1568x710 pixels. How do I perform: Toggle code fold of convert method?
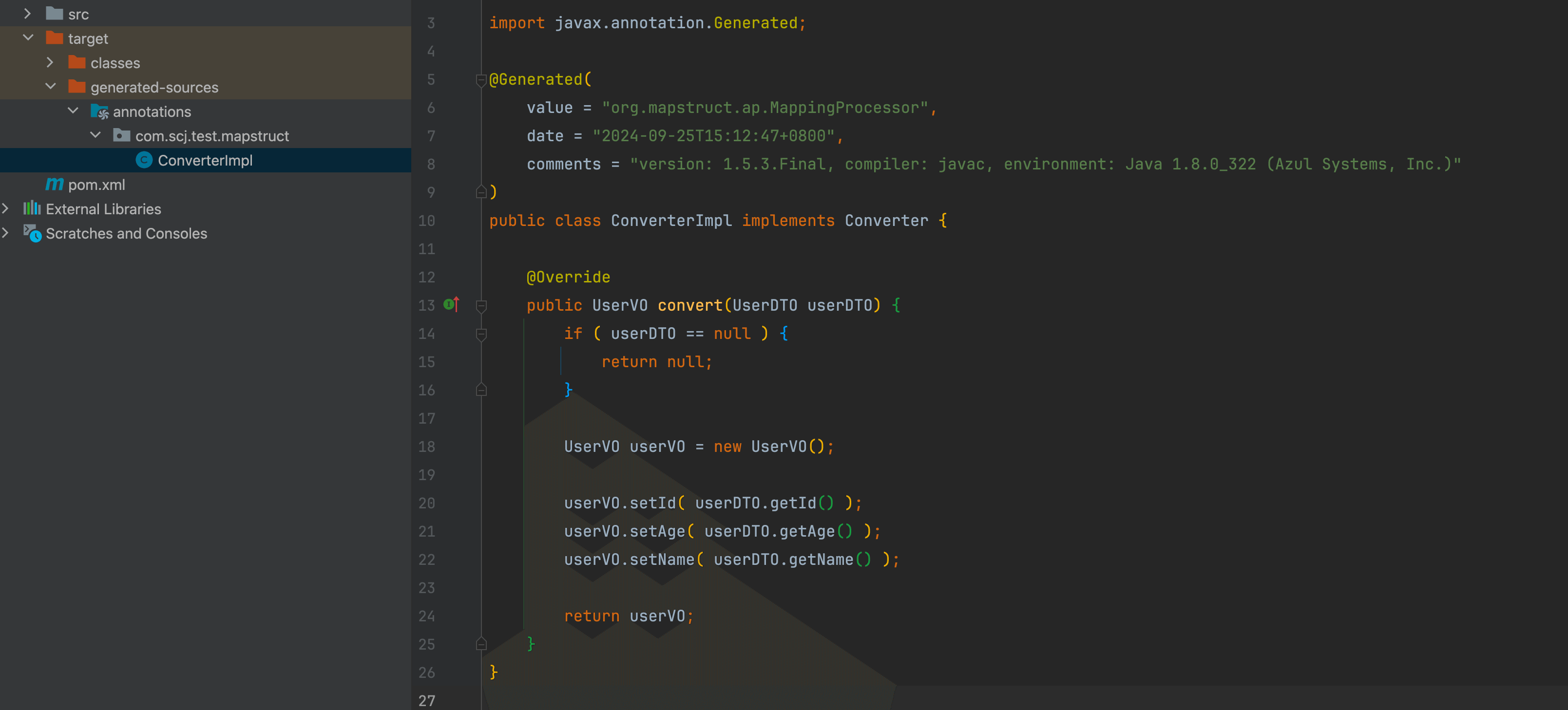point(481,305)
